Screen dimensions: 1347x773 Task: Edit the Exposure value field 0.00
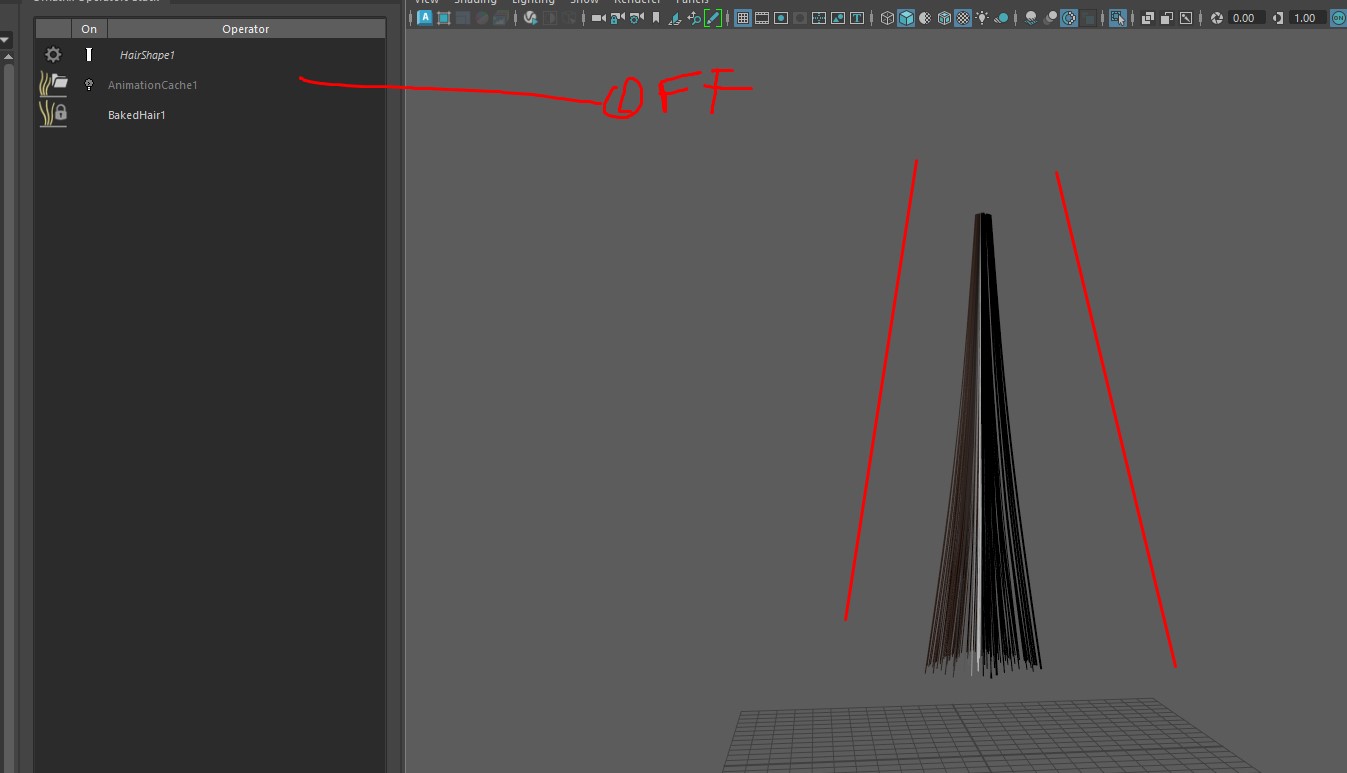coord(1246,18)
